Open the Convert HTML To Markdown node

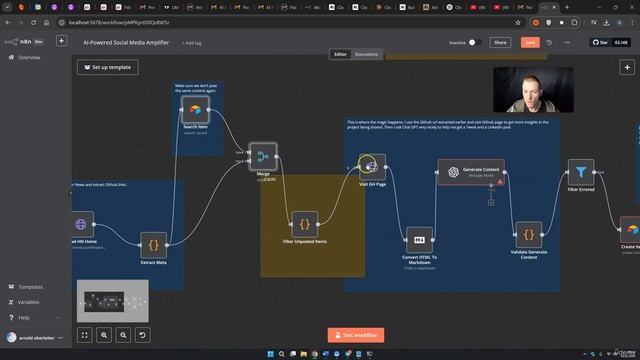419,240
